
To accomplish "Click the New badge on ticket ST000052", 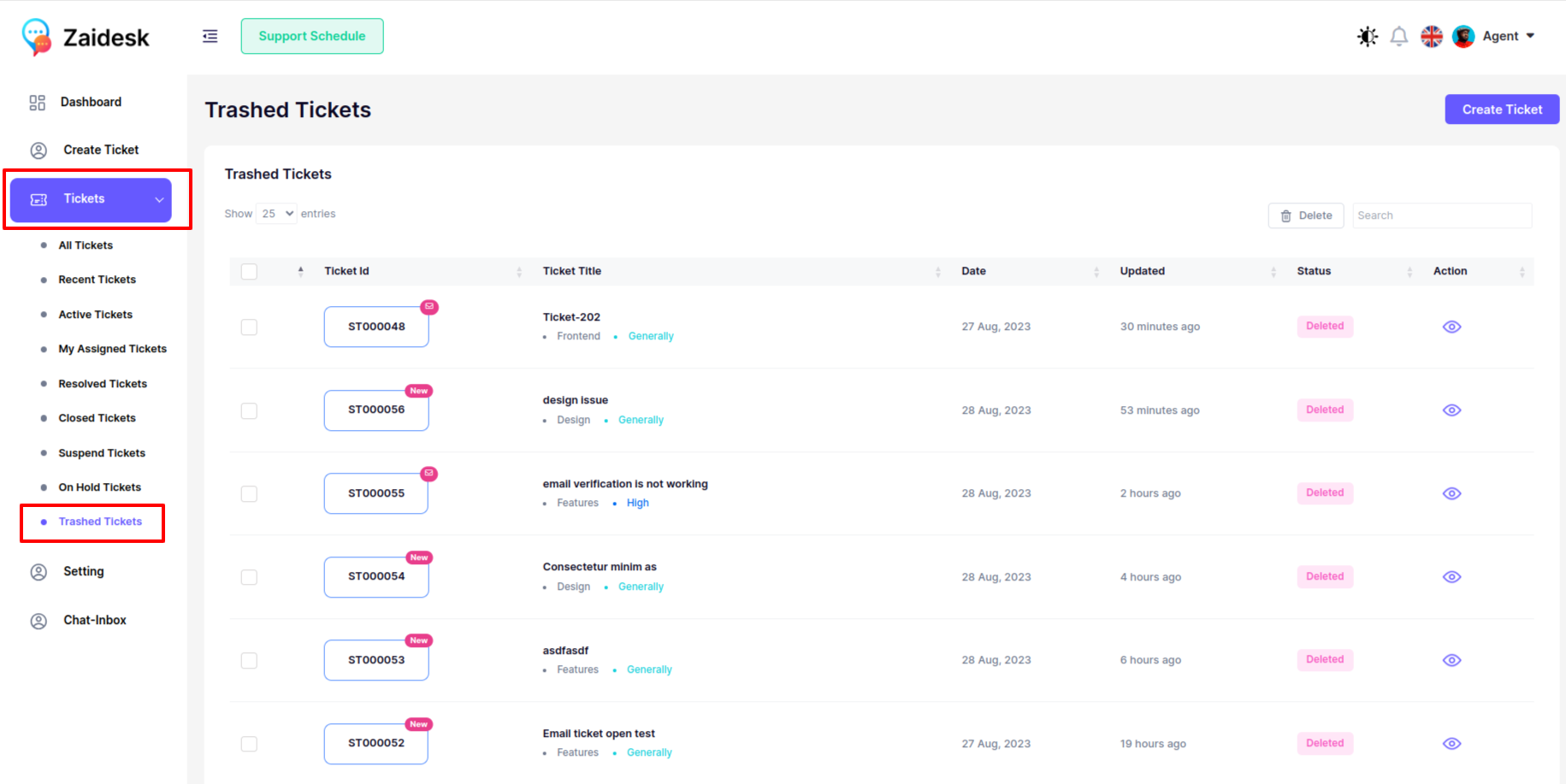I will pos(419,724).
